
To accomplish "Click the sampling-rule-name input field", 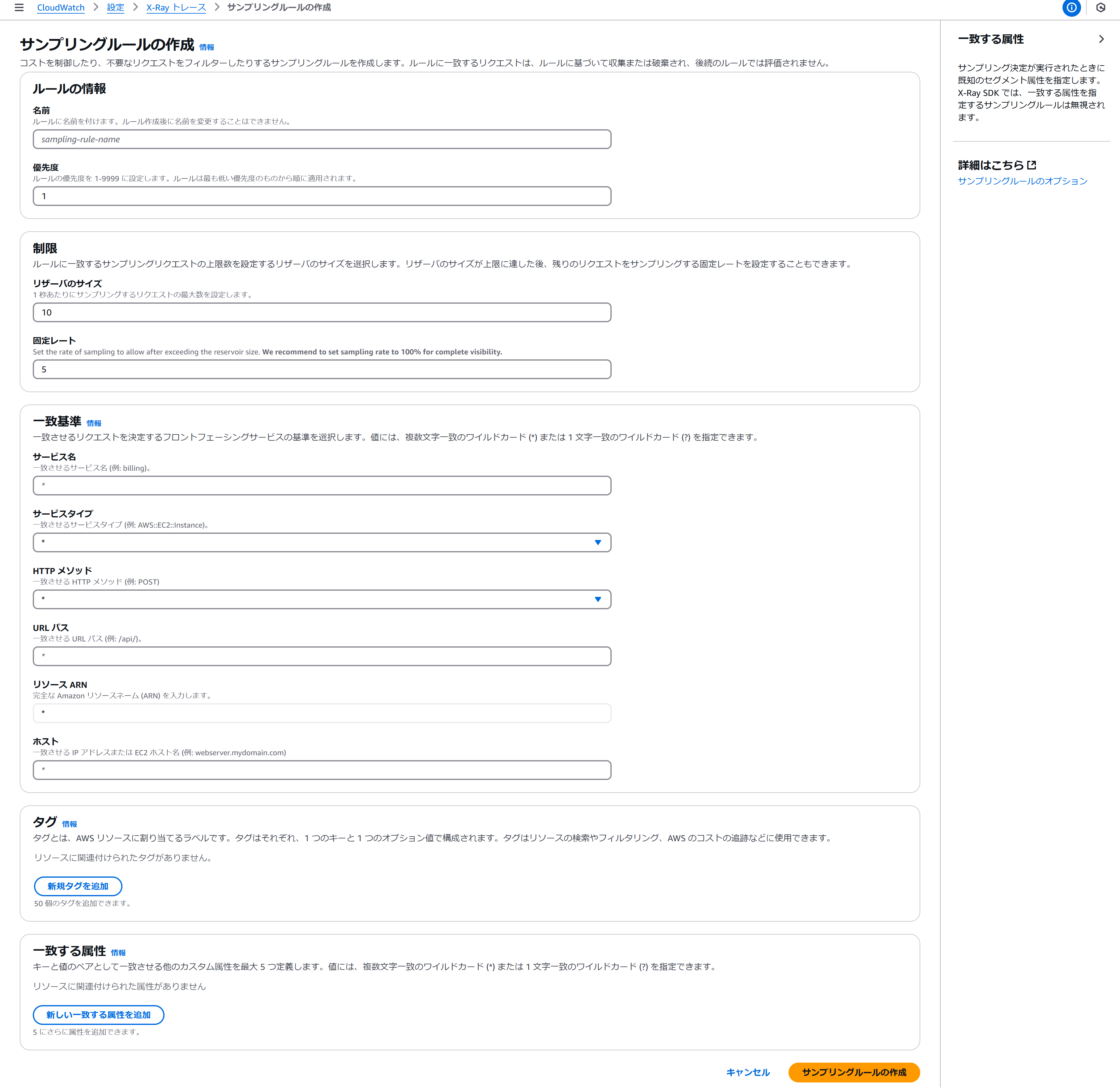I will point(322,139).
